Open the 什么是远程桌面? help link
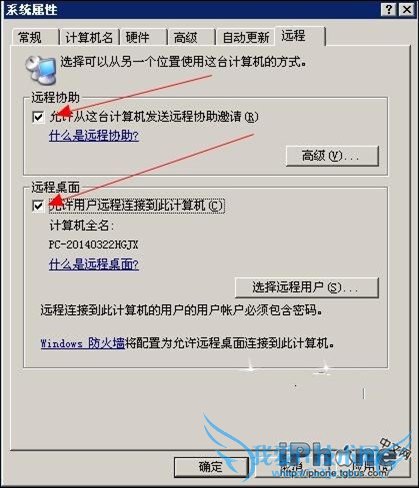Screen dimensions: 419x488 [94, 265]
